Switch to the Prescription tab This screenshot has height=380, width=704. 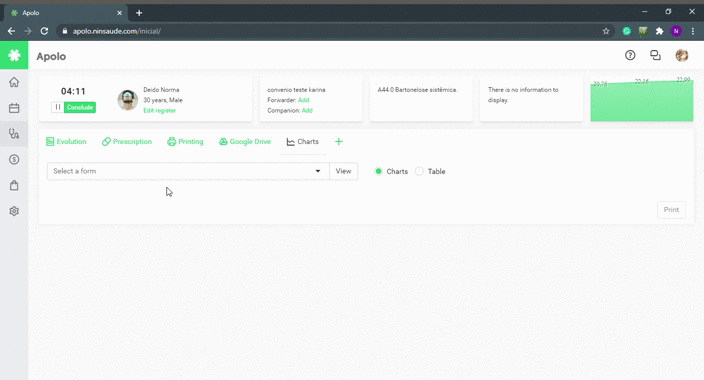pos(127,141)
